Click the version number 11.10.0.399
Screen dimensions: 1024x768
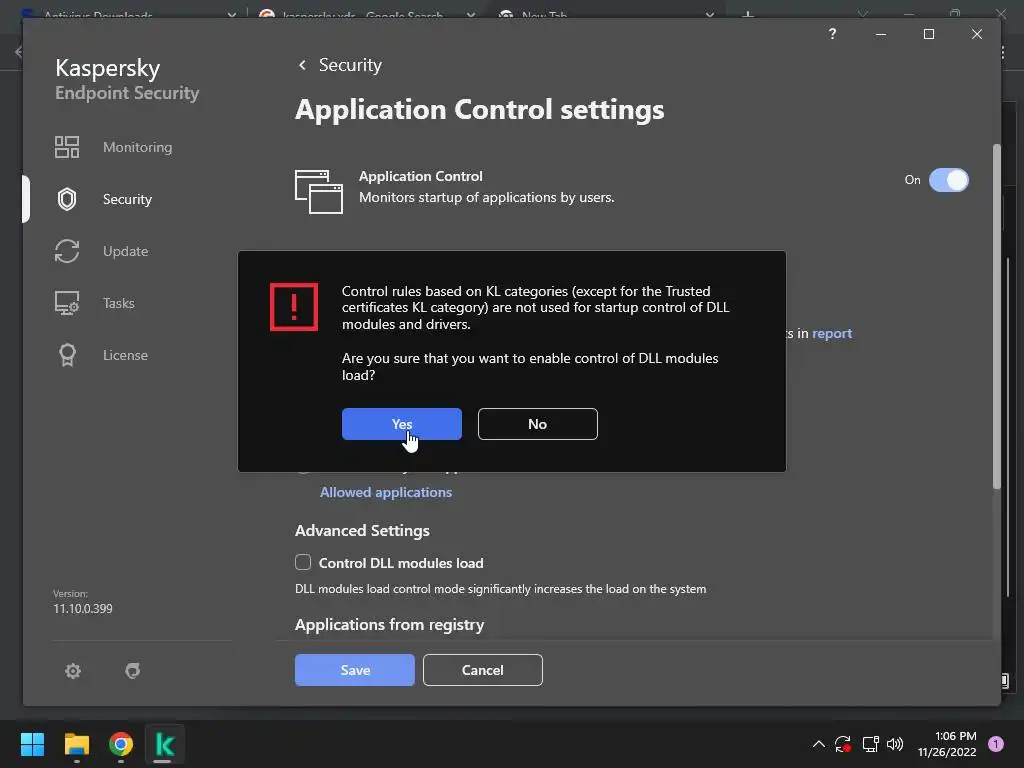pyautogui.click(x=83, y=609)
